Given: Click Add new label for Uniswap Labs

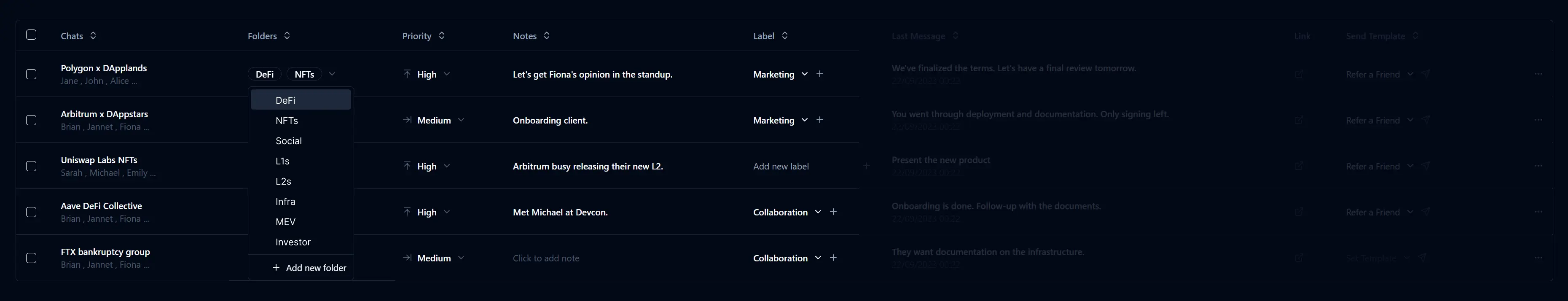Looking at the screenshot, I should 781,167.
